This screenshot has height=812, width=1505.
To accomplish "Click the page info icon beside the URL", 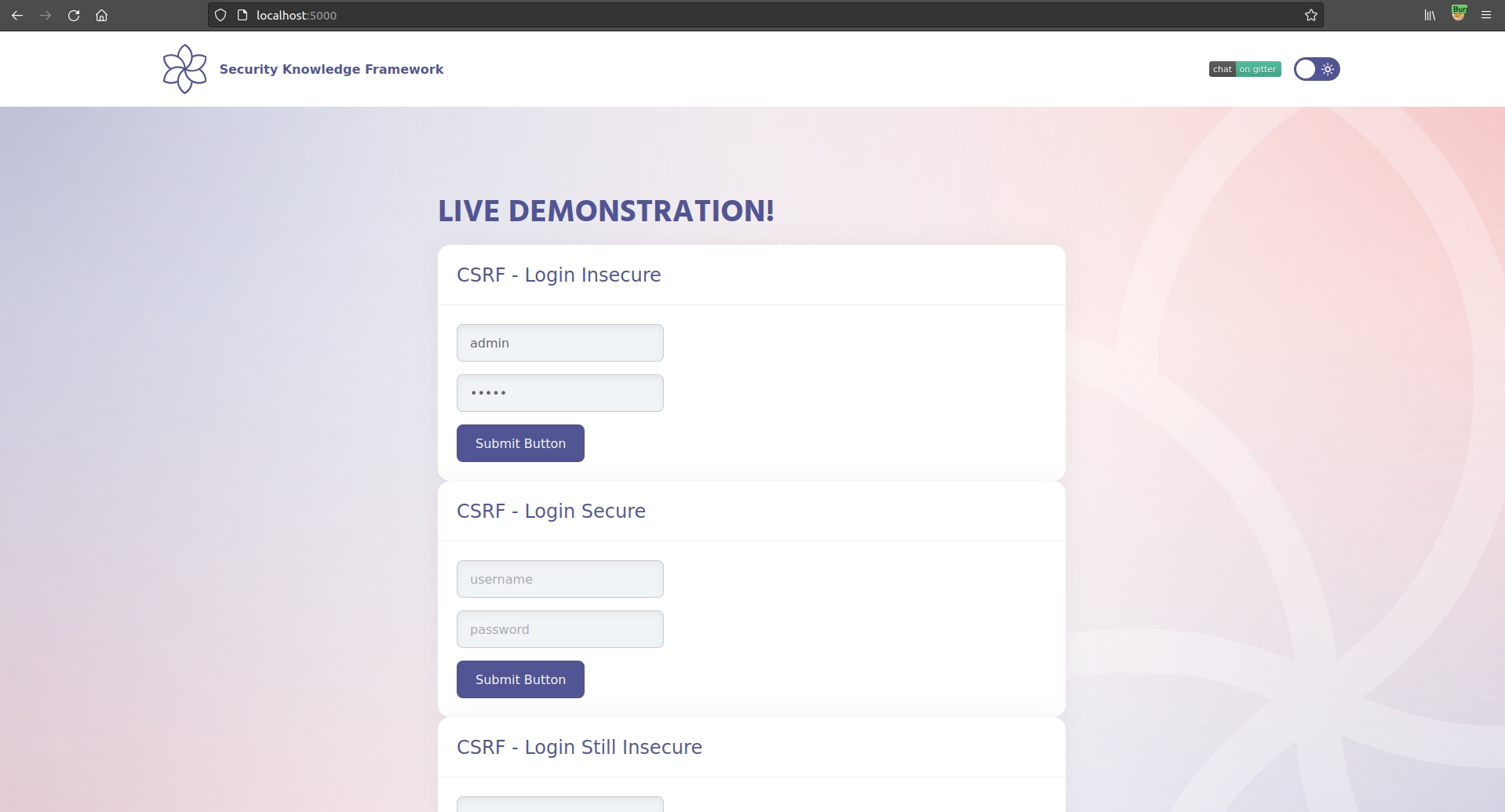I will coord(242,16).
